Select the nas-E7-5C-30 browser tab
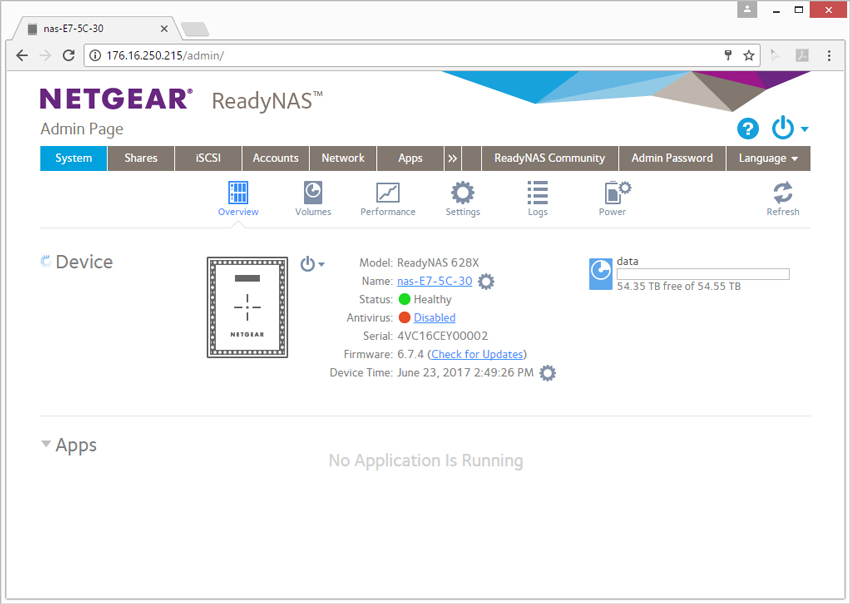The height and width of the screenshot is (604, 850). click(x=98, y=29)
